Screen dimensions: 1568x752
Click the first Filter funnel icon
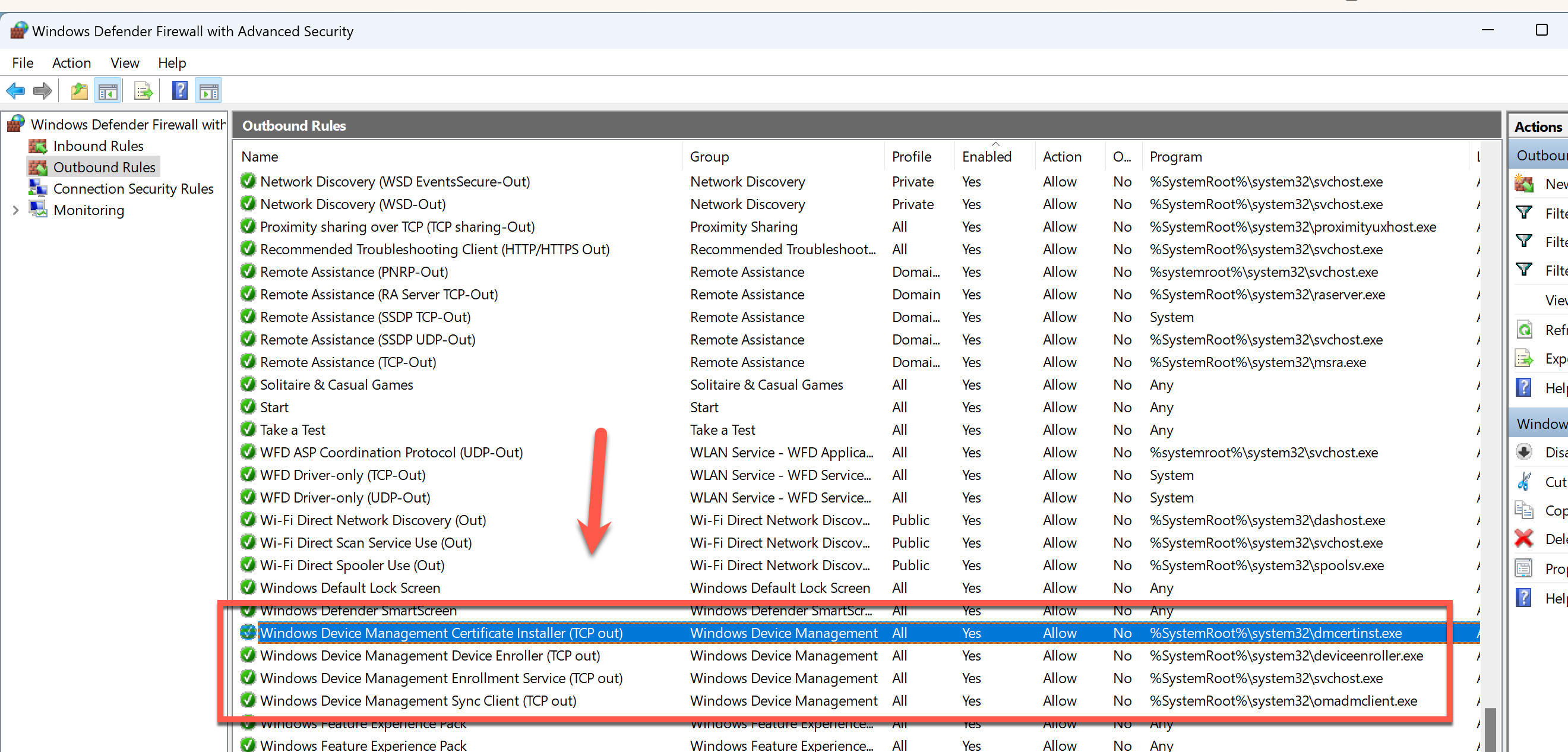pos(1524,213)
